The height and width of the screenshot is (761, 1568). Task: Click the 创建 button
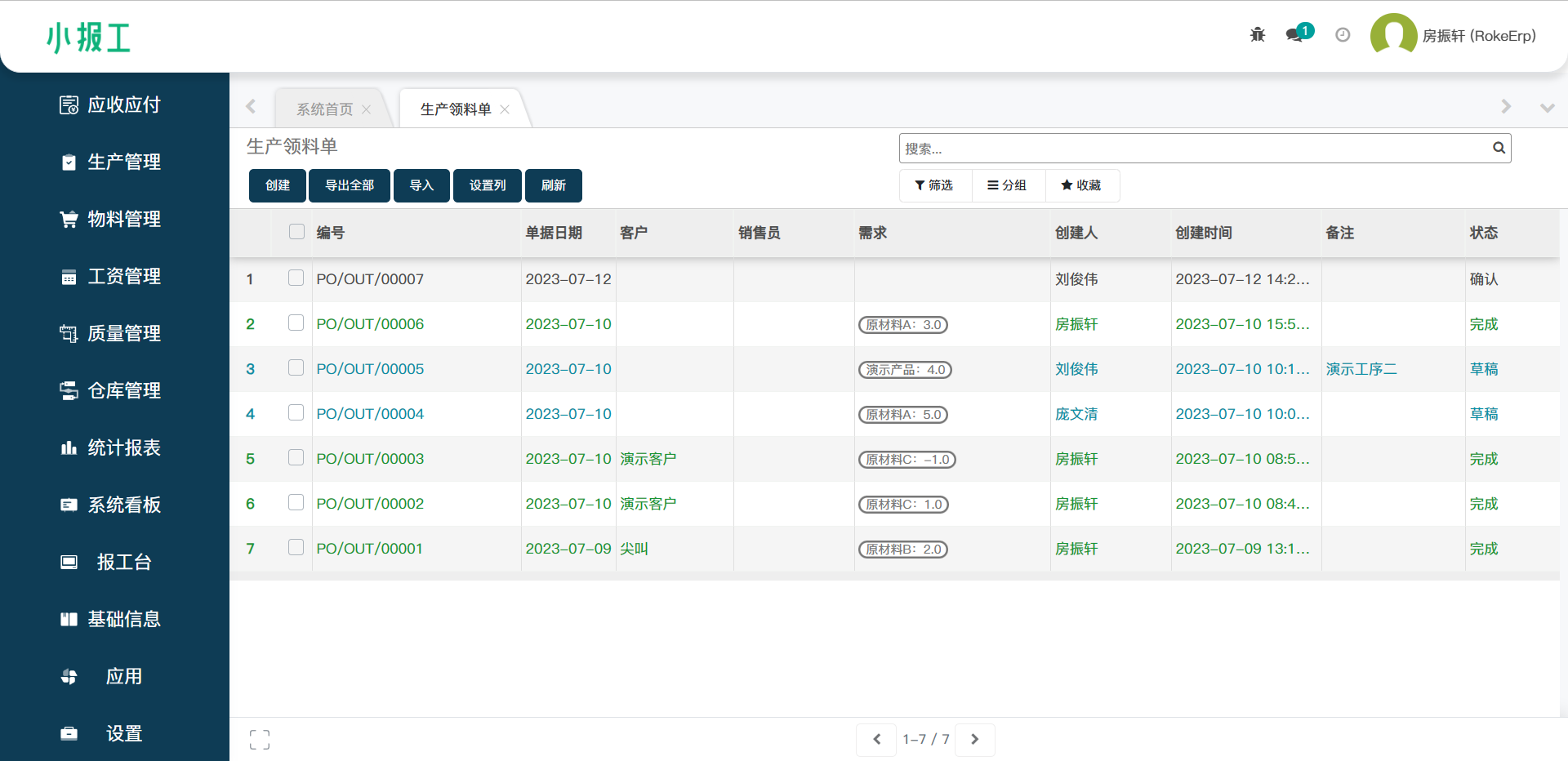(278, 185)
